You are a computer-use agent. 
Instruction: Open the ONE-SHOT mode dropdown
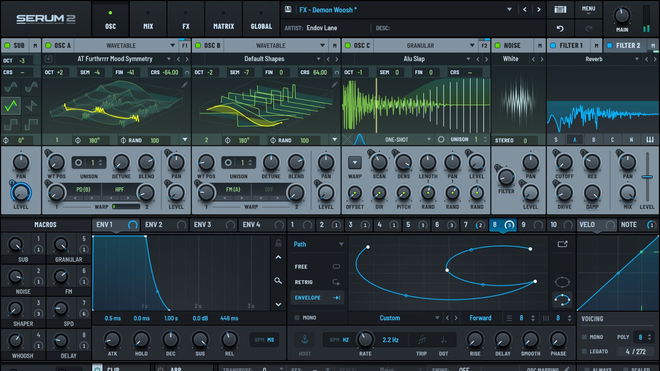407,139
